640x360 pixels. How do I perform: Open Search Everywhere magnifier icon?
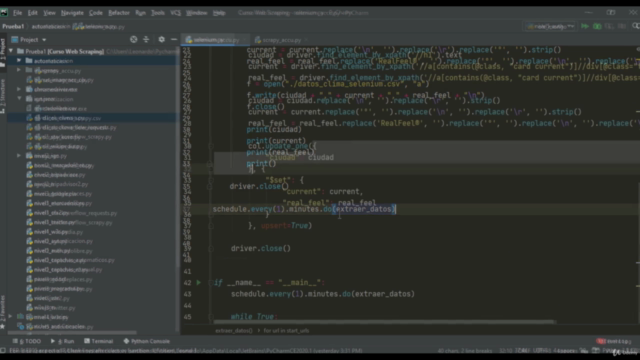click(636, 26)
